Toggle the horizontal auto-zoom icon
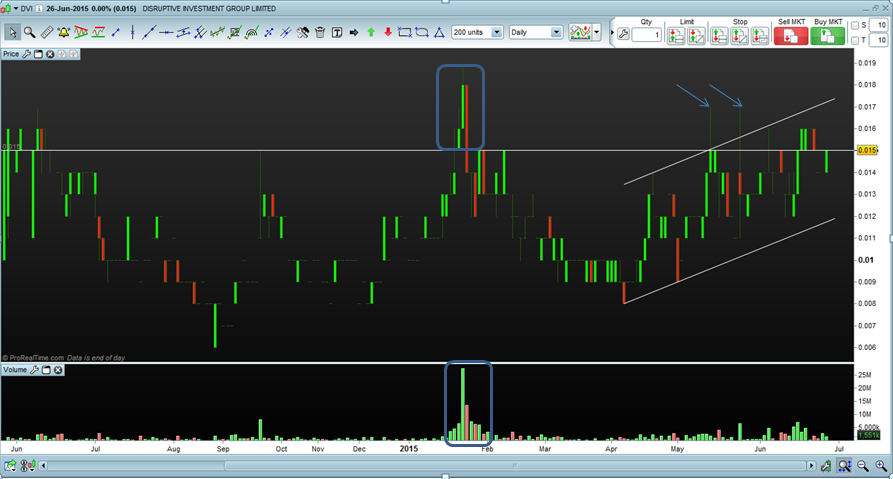 845,466
